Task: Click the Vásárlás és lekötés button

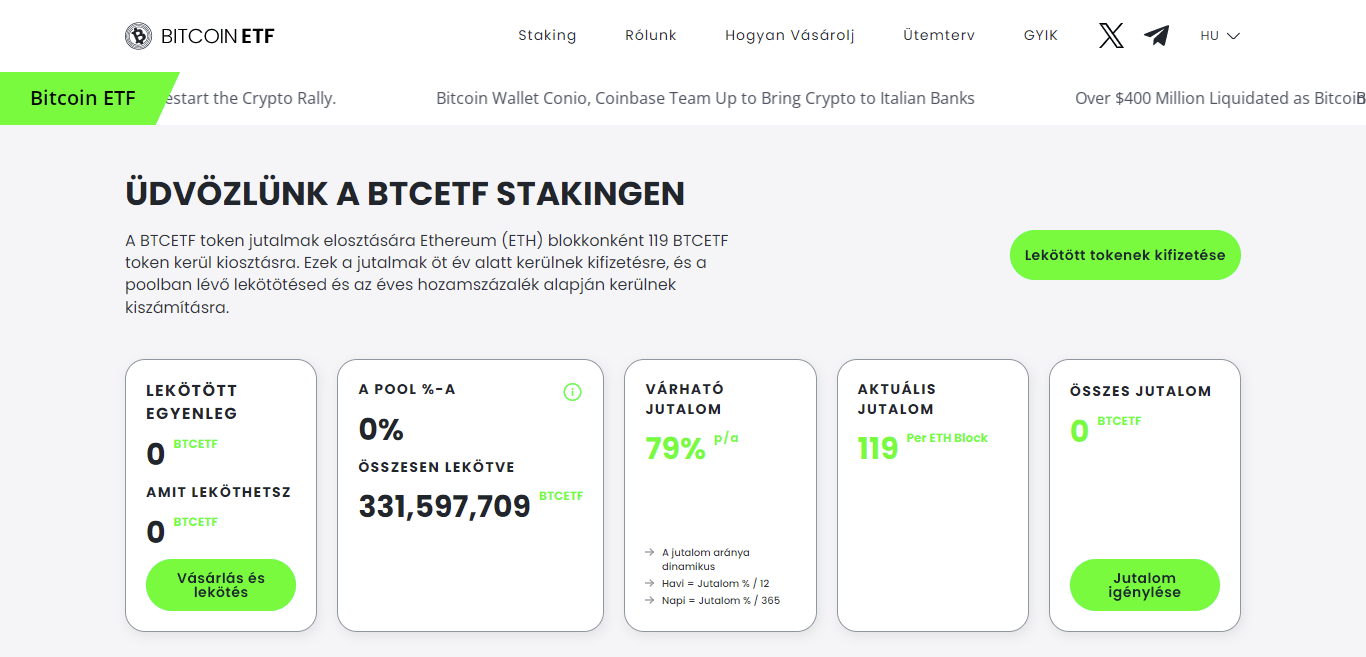Action: (x=221, y=585)
